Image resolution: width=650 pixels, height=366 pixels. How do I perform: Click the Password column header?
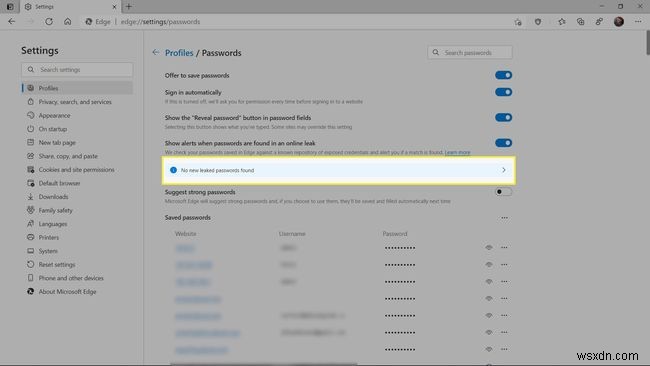click(395, 234)
